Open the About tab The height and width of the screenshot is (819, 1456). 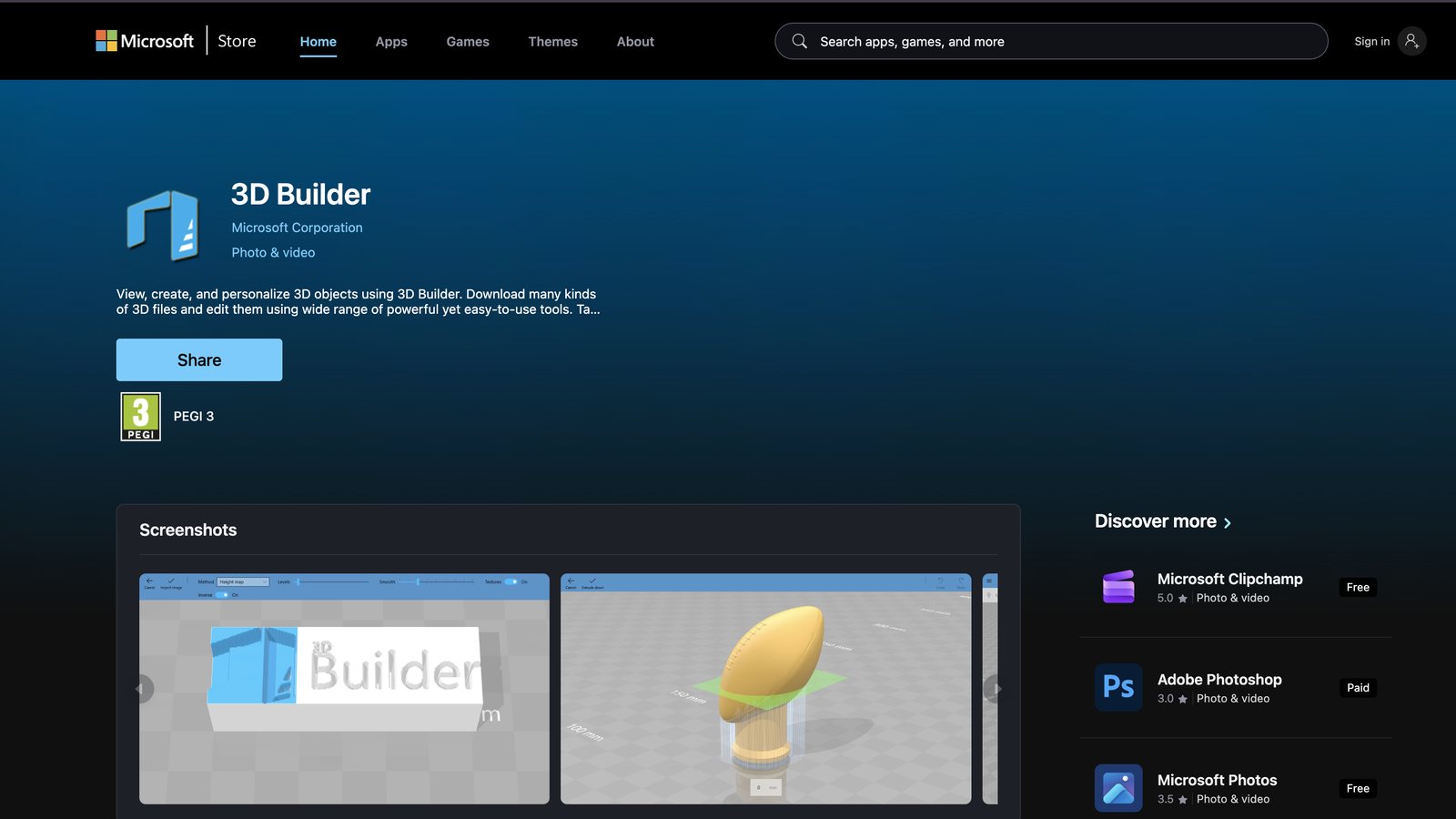coord(635,42)
